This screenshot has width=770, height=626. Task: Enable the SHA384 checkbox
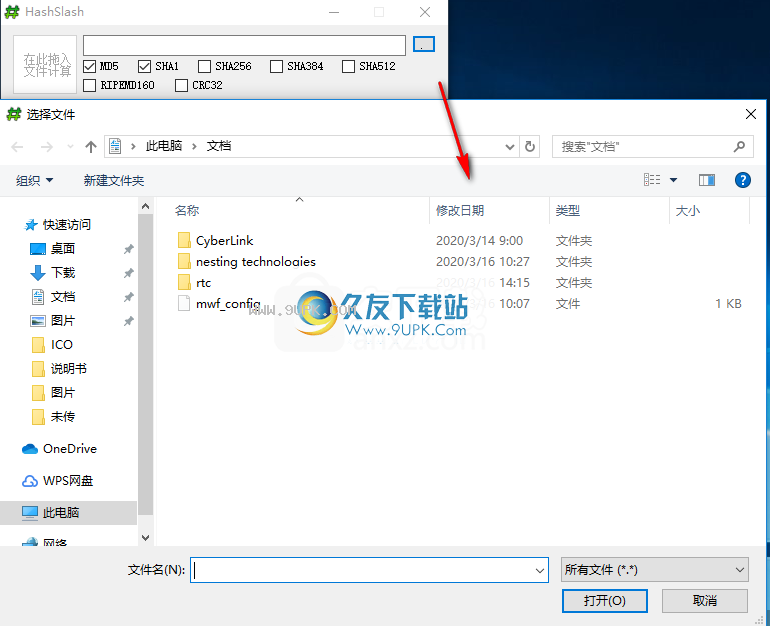(276, 66)
